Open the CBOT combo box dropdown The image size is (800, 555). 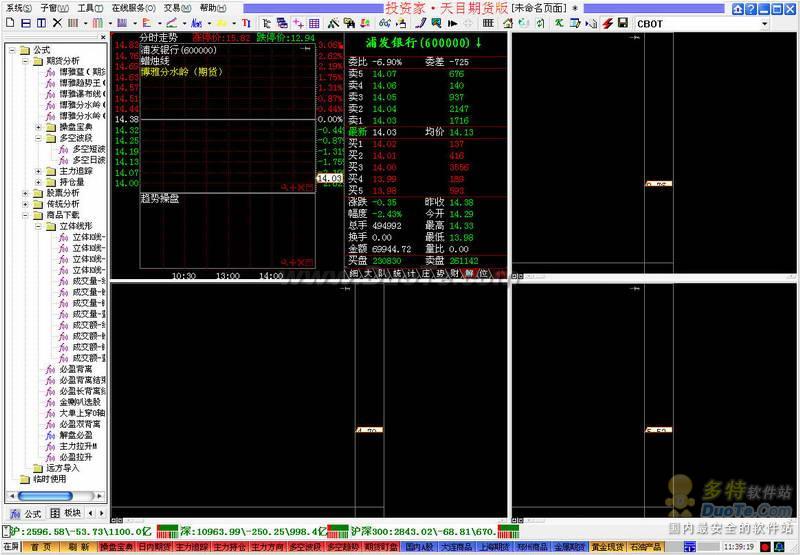[764, 24]
